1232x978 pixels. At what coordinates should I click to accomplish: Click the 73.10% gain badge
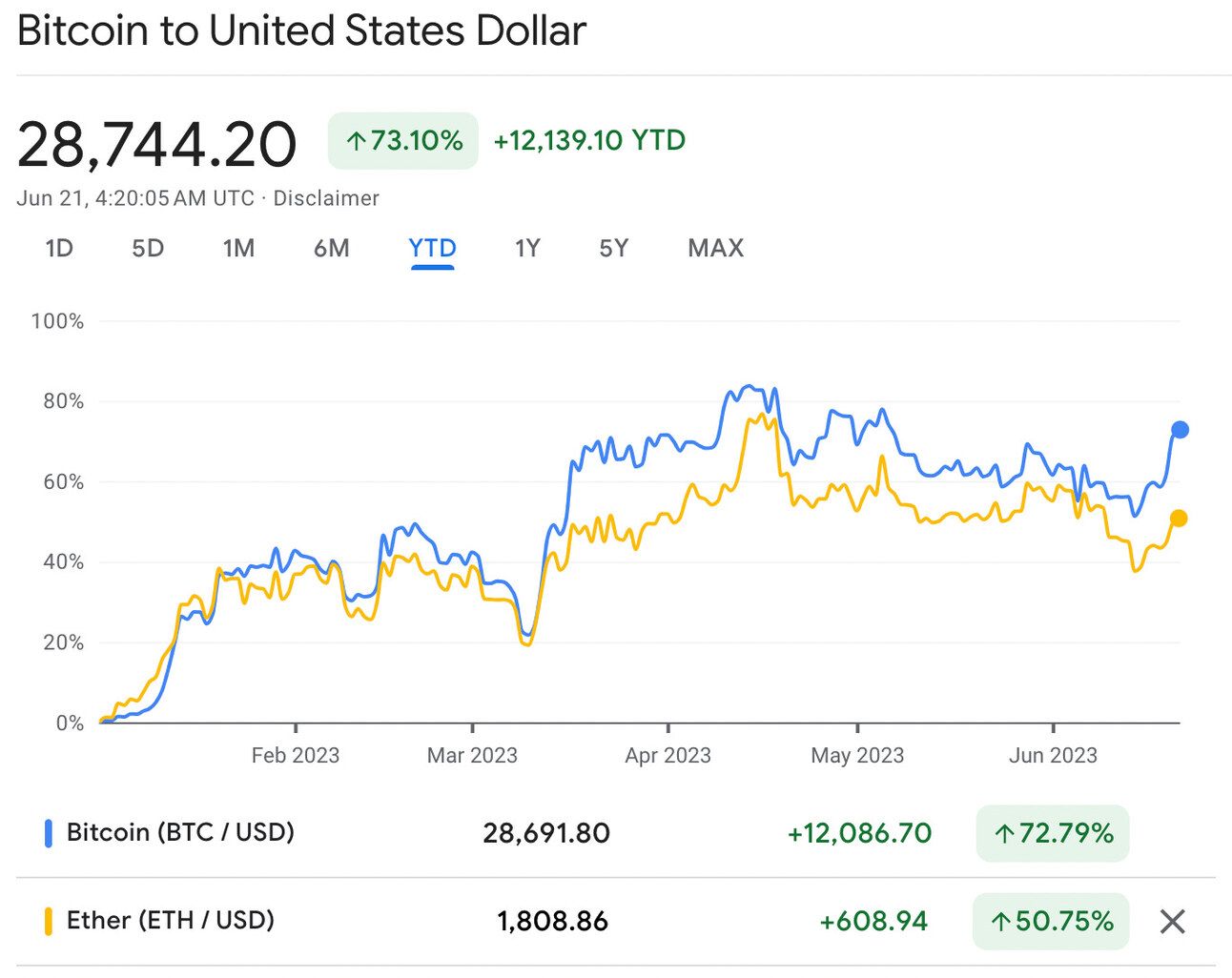(x=403, y=141)
